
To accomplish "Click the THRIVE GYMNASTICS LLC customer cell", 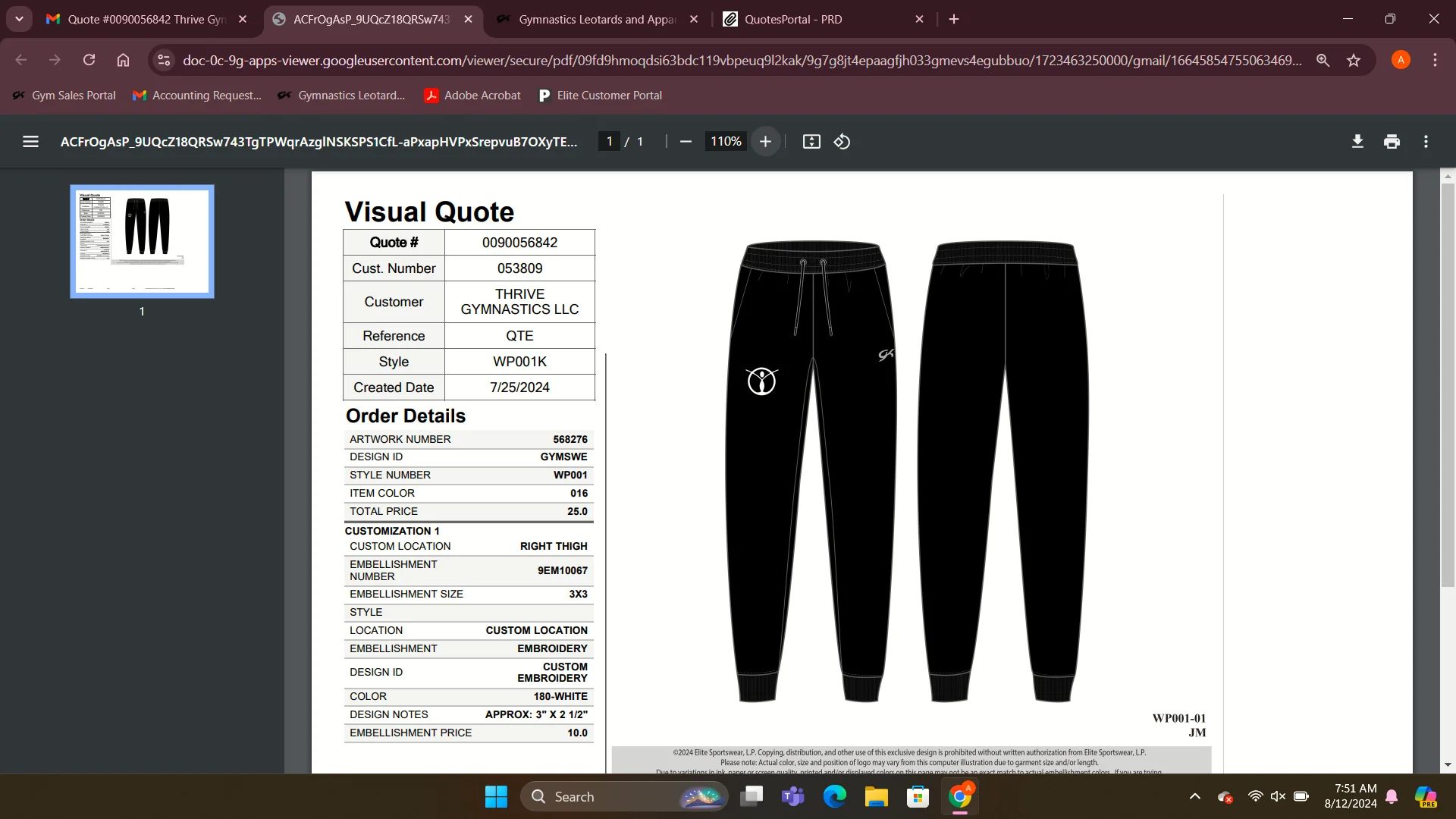I will point(519,302).
